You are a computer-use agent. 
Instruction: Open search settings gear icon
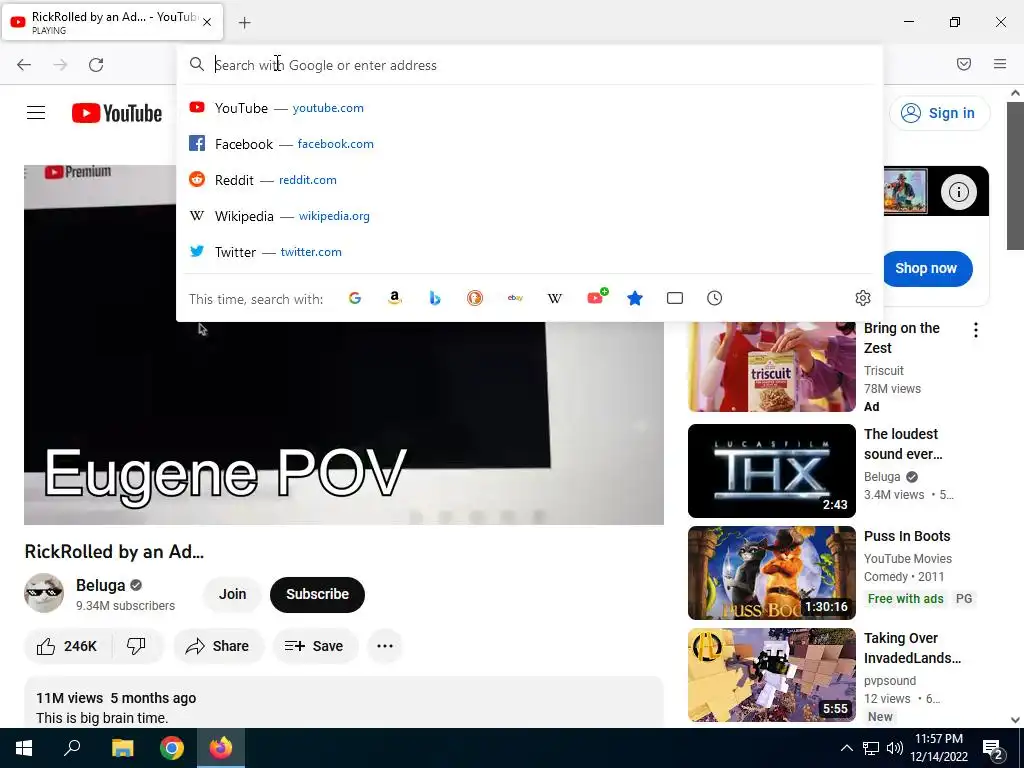[x=863, y=298]
